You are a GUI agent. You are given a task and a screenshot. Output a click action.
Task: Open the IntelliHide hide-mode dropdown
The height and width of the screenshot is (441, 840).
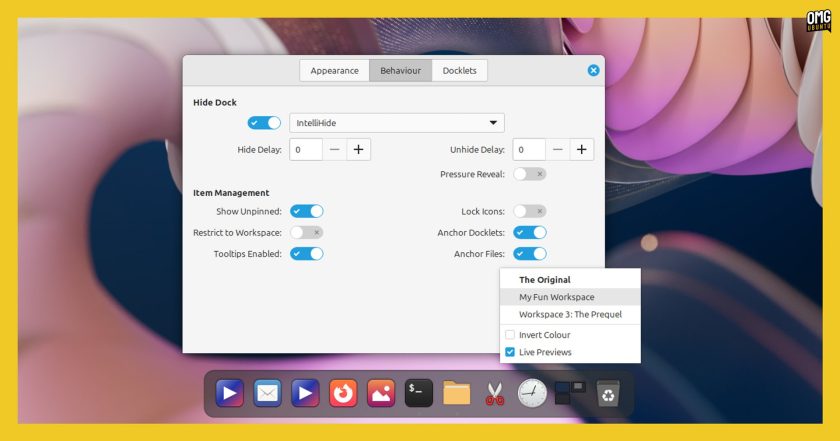pyautogui.click(x=397, y=123)
